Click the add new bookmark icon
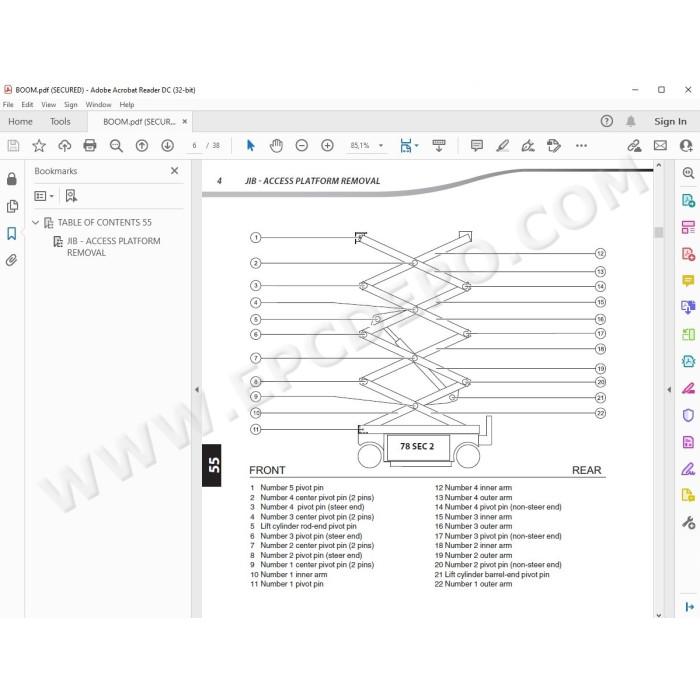 pyautogui.click(x=71, y=196)
